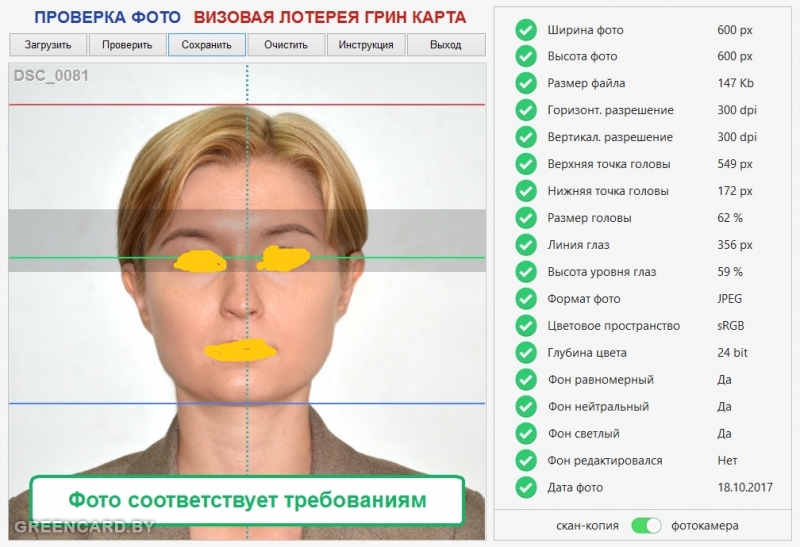The image size is (800, 547).
Task: Click the Выход button
Action: (x=446, y=45)
